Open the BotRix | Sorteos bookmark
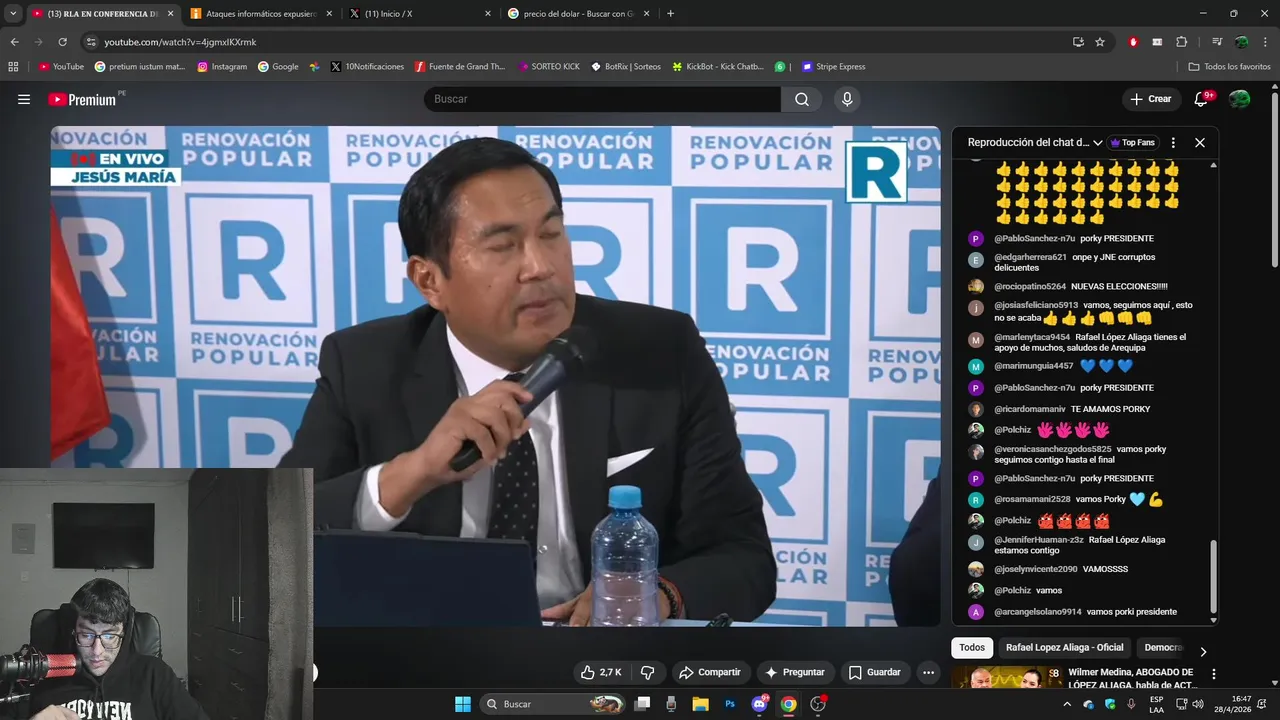This screenshot has height=720, width=1280. point(626,67)
